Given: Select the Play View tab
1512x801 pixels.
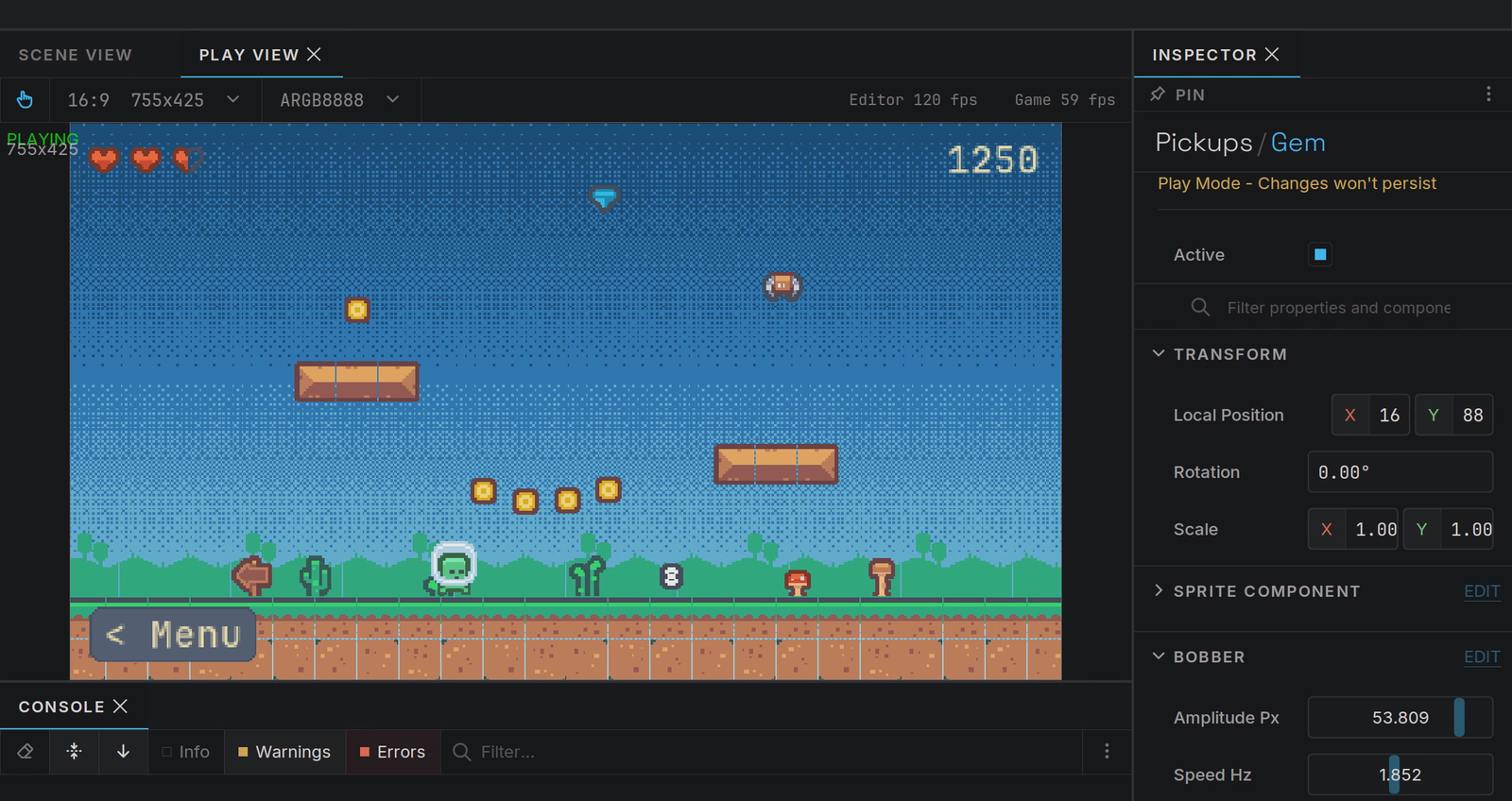Looking at the screenshot, I should 249,55.
